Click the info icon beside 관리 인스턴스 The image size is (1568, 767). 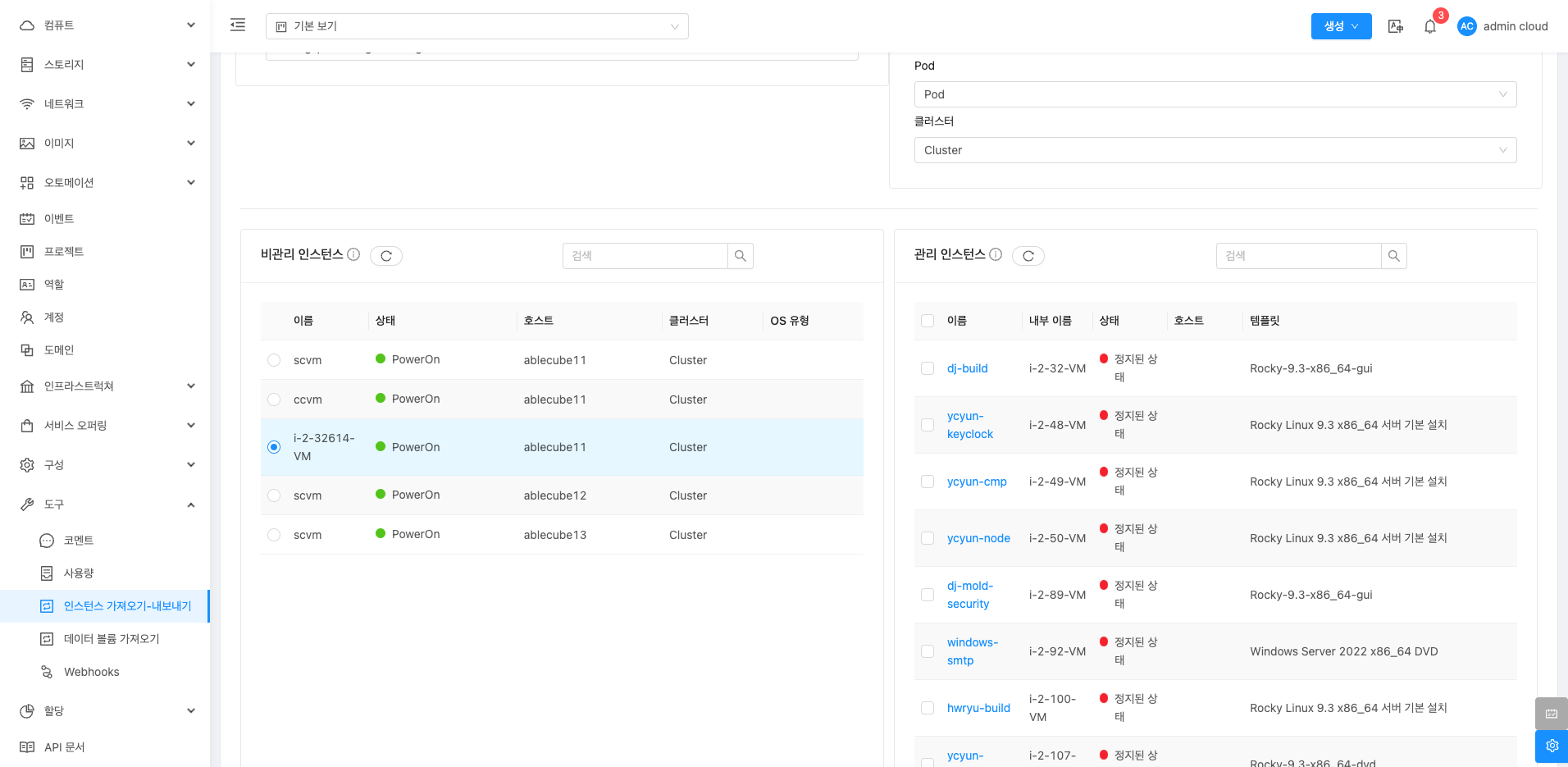pos(996,254)
